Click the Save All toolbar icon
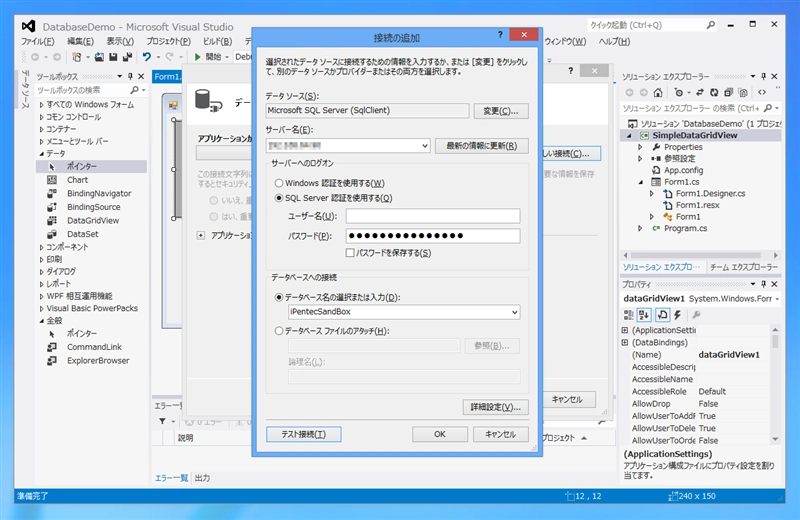Image resolution: width=800 pixels, height=520 pixels. 127,57
